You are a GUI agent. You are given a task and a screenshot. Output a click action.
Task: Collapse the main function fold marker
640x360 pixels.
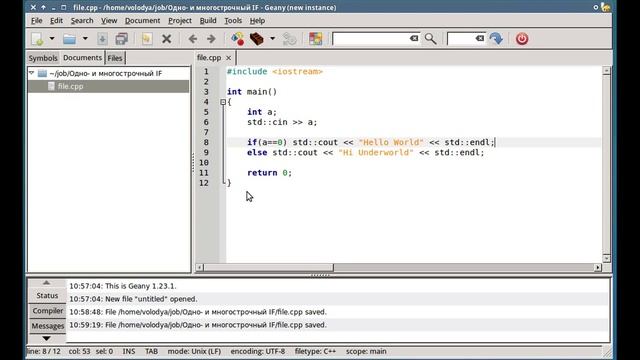pos(223,102)
